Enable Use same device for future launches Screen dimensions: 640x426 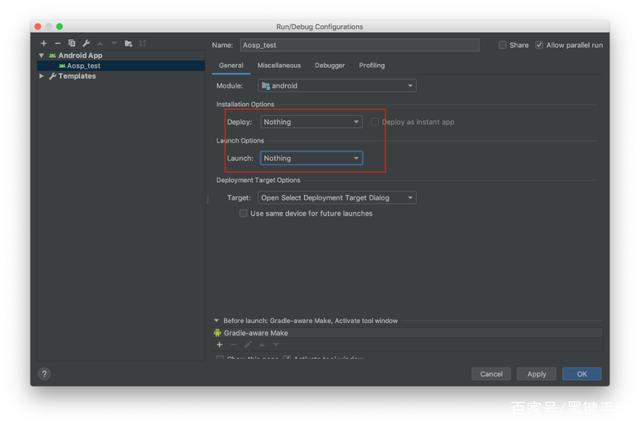[243, 213]
